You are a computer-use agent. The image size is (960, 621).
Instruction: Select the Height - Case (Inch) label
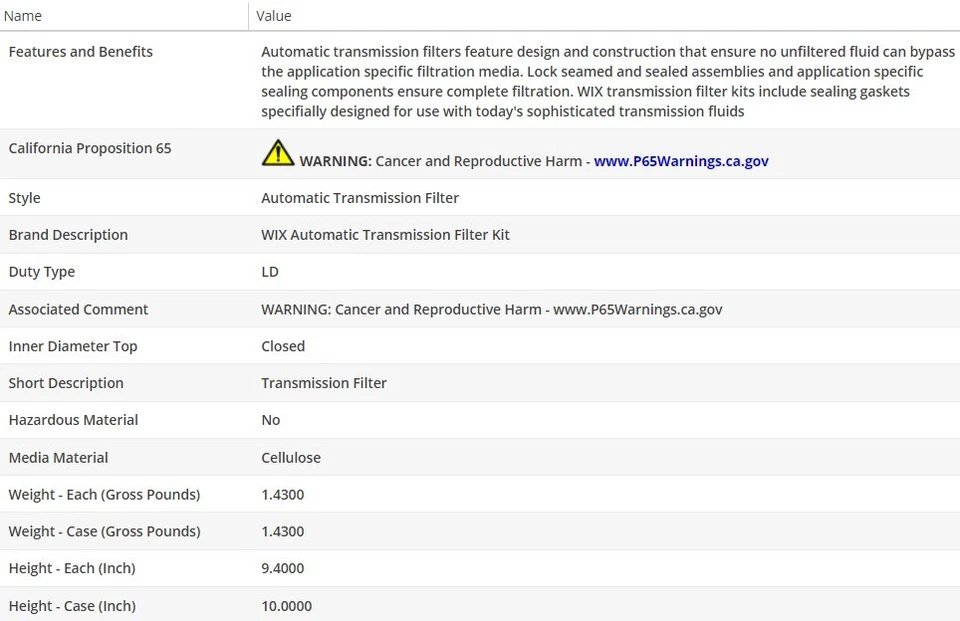72,606
